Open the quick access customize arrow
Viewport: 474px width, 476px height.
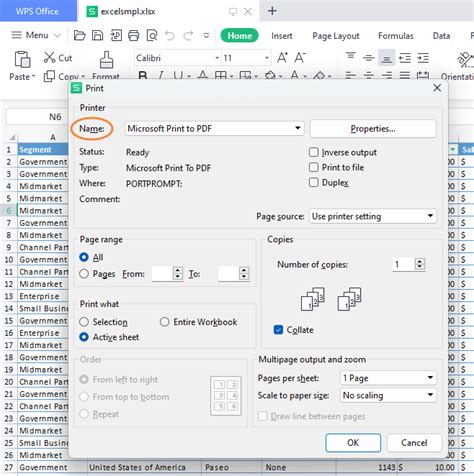pos(206,35)
